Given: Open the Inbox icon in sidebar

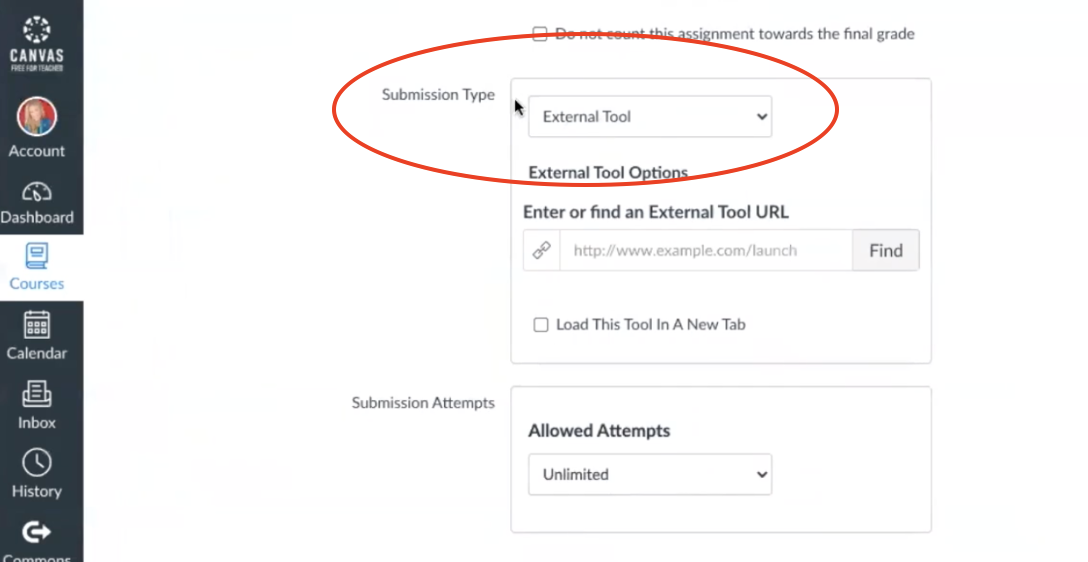Looking at the screenshot, I should 37,394.
